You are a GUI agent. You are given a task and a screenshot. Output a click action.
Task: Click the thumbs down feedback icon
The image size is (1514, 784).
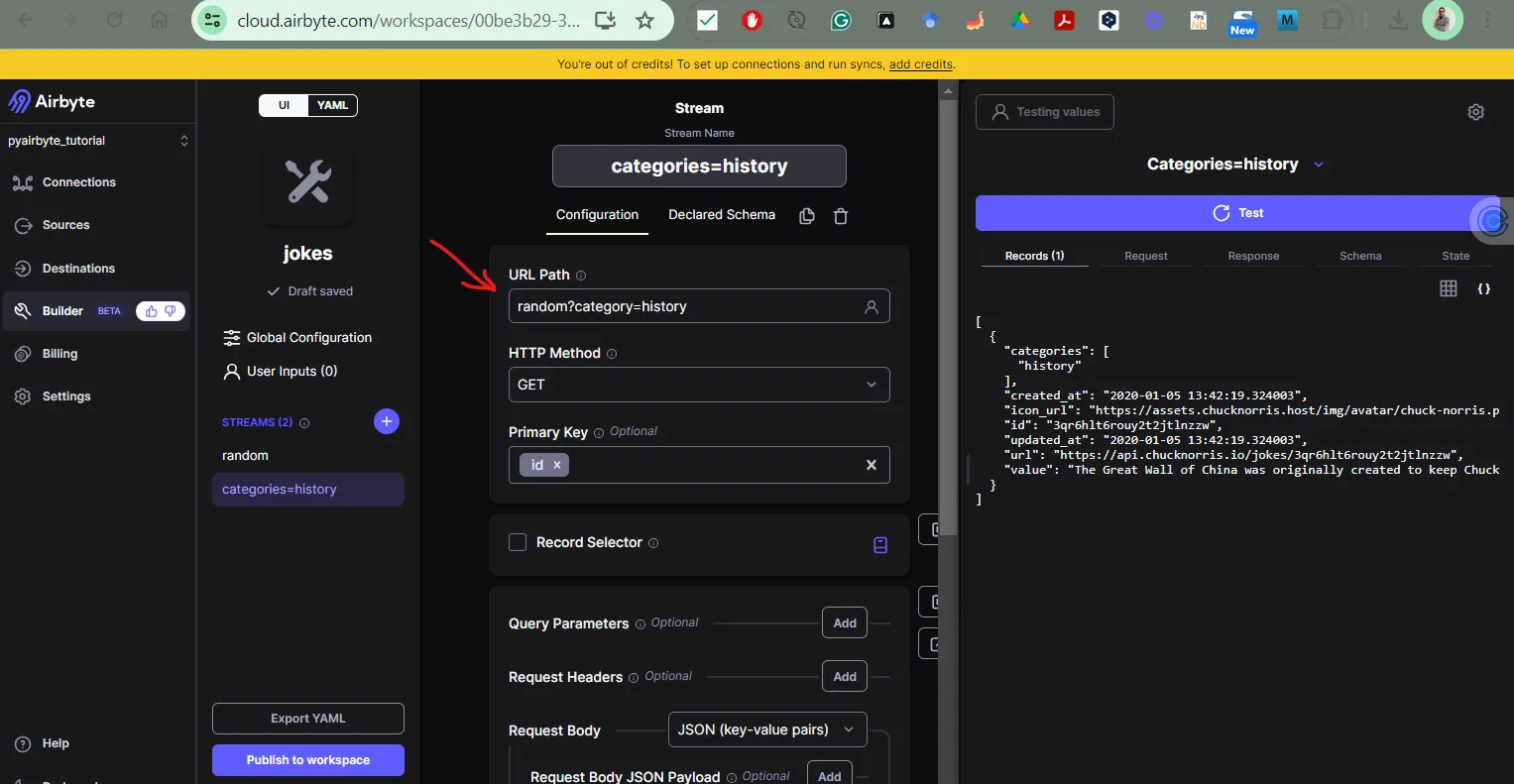[x=171, y=311]
